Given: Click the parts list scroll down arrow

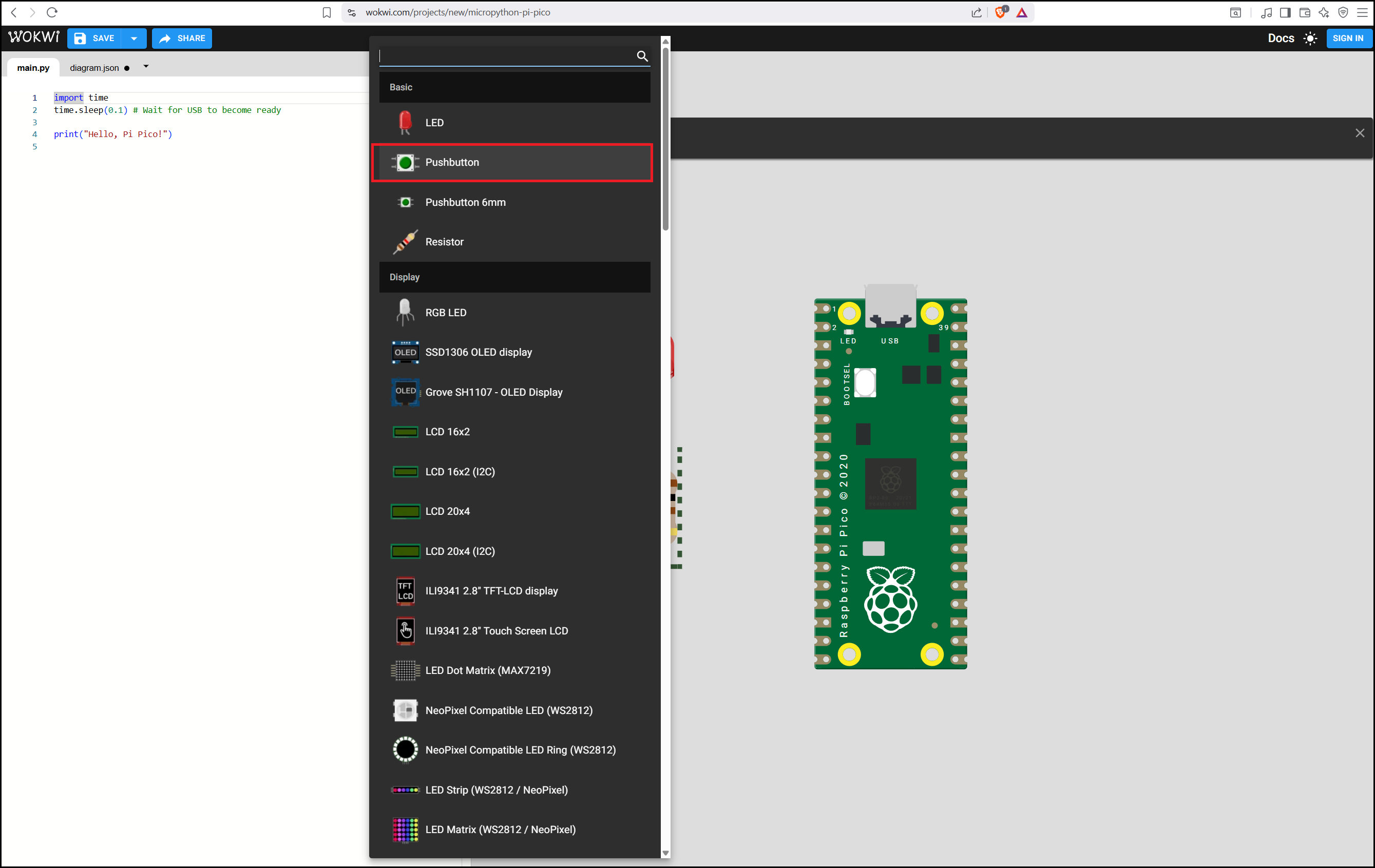Looking at the screenshot, I should coord(665,853).
